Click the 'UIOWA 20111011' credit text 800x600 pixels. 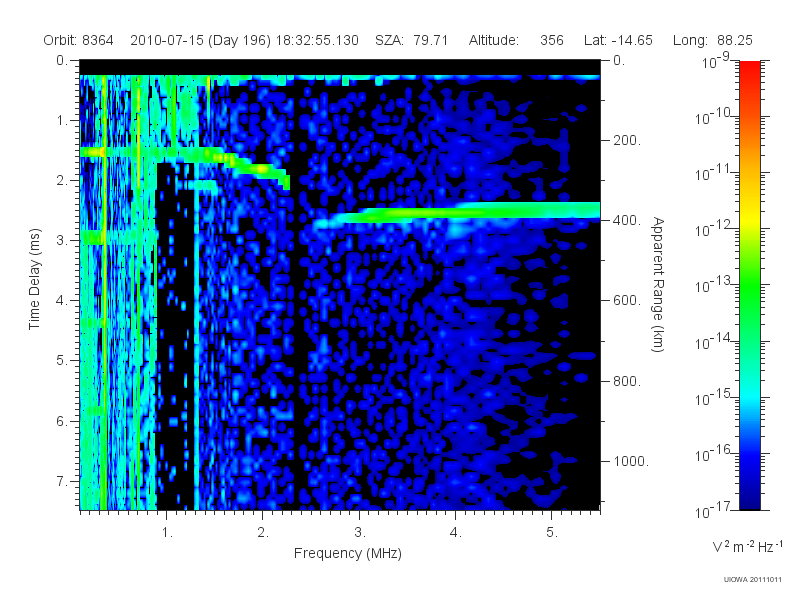752,580
